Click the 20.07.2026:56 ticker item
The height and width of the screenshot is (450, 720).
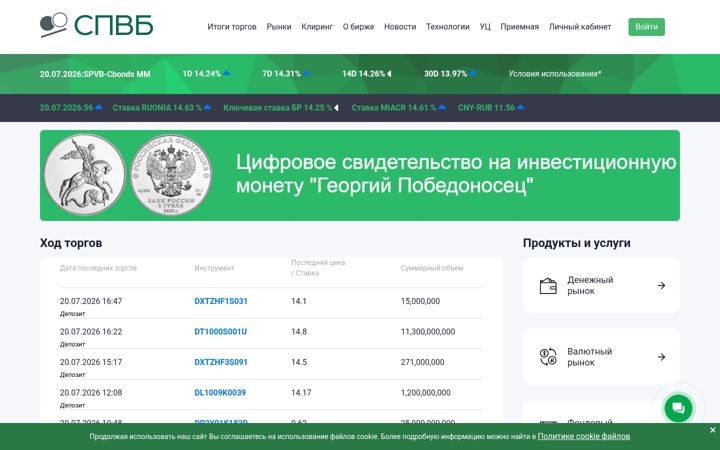click(66, 107)
